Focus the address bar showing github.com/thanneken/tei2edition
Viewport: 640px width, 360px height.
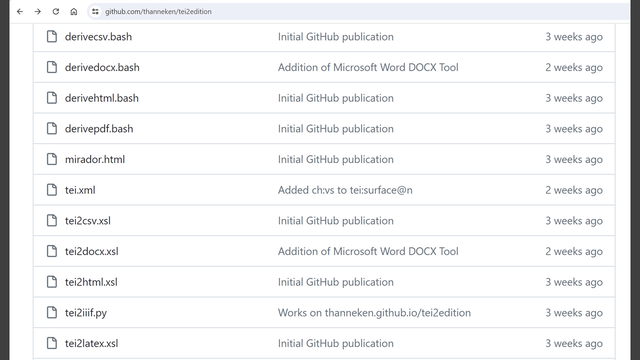(x=359, y=11)
